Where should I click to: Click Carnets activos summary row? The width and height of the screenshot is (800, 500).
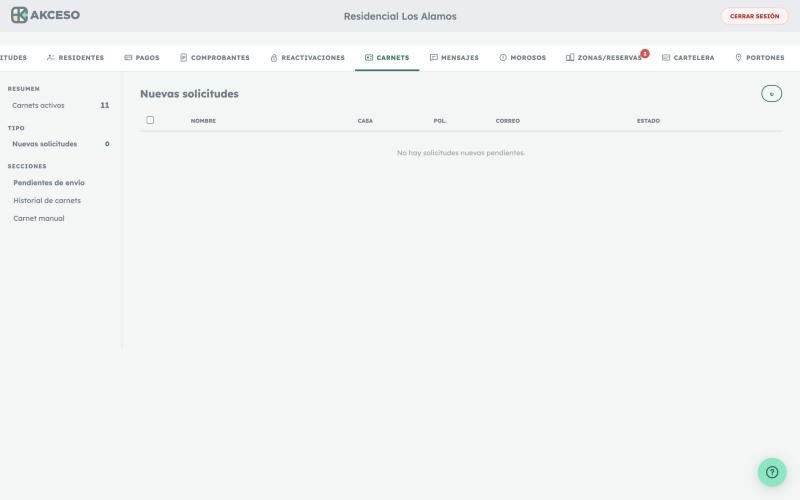[x=60, y=105]
